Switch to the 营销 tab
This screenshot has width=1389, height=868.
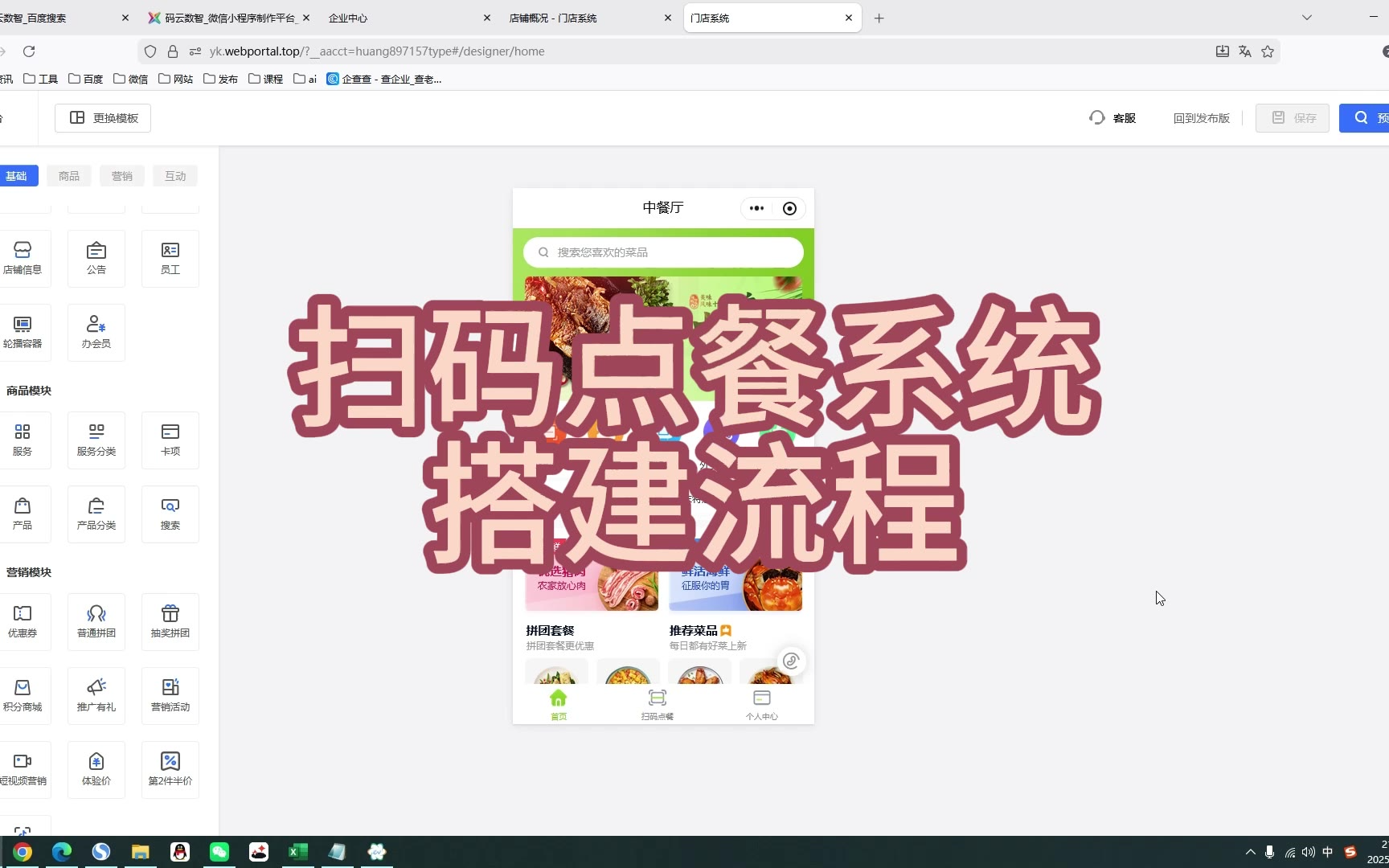coord(122,176)
